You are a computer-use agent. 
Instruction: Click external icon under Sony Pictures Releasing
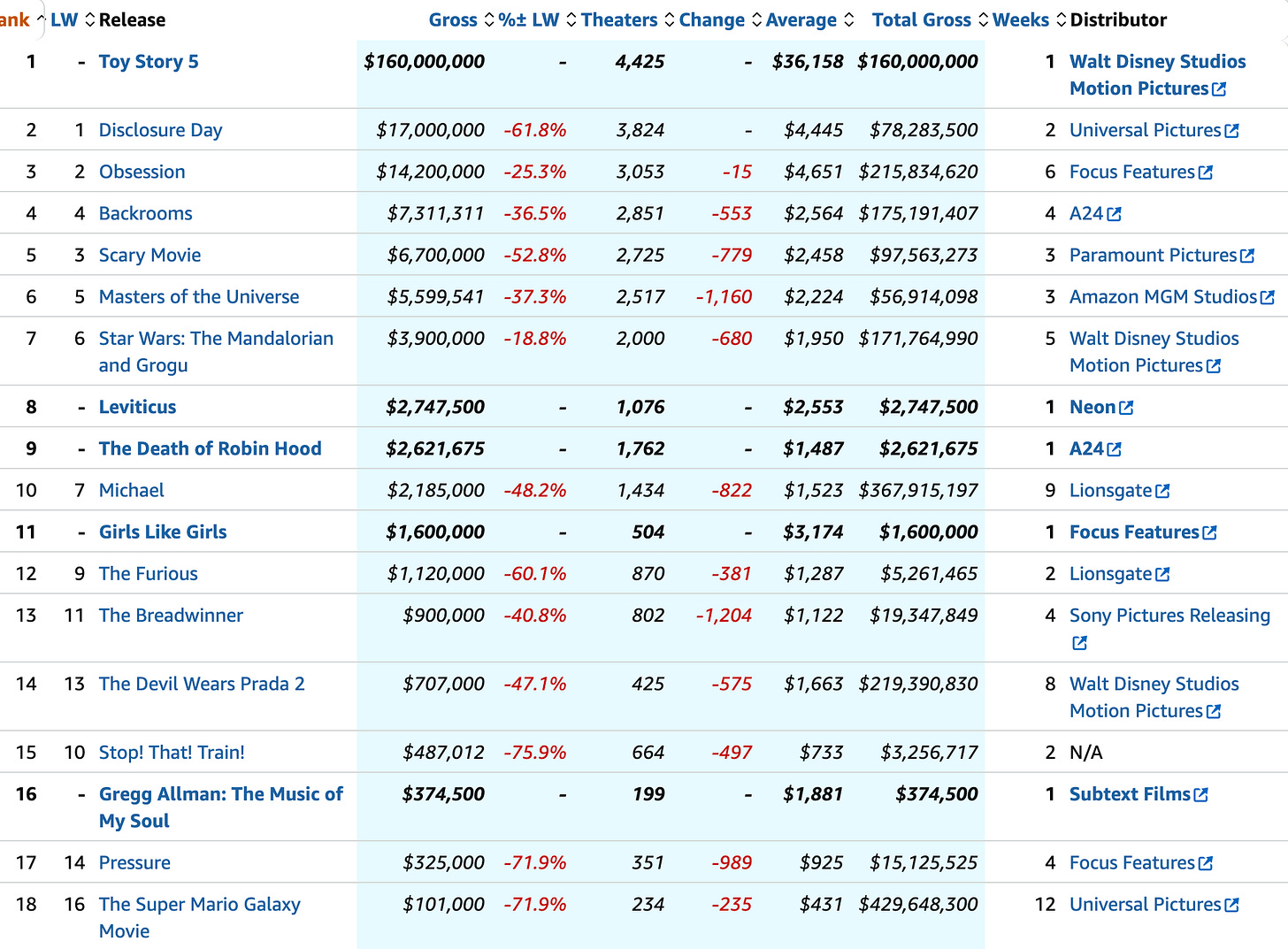[1079, 643]
